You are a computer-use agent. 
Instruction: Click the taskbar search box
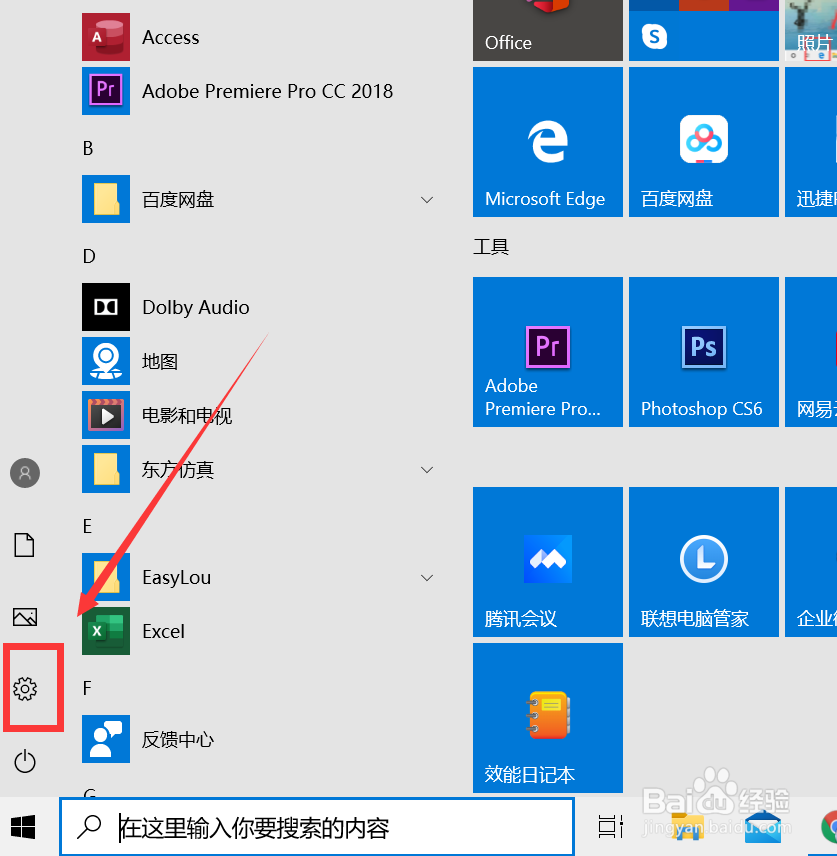[317, 827]
